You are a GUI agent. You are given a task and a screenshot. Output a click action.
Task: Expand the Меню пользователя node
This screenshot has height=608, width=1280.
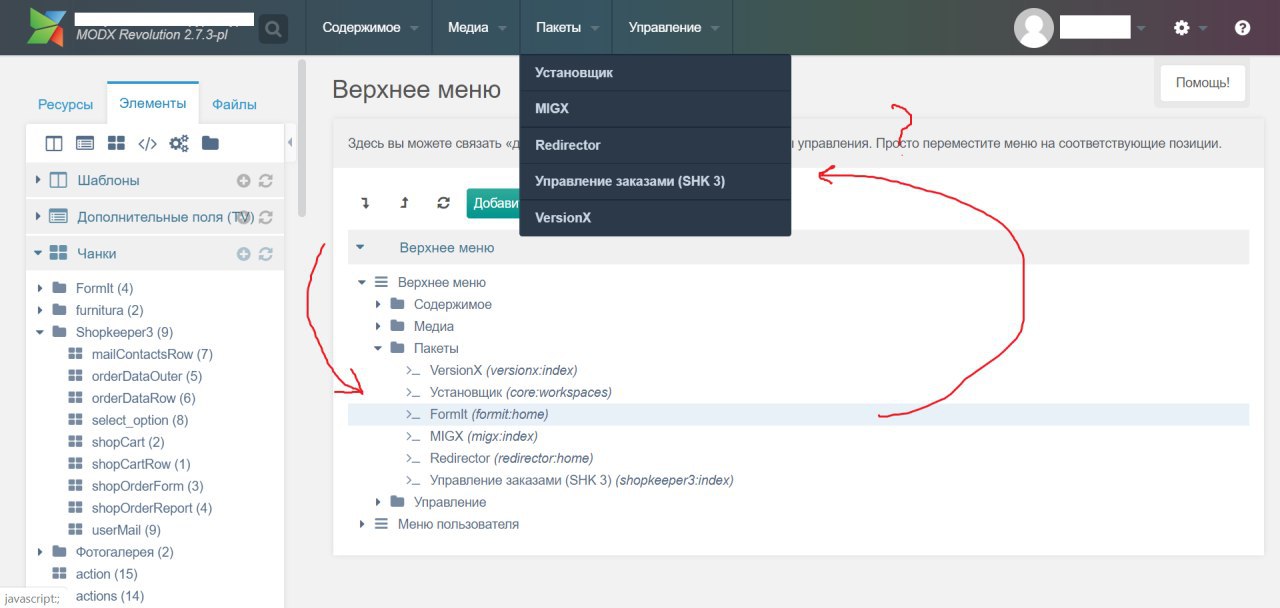(x=362, y=524)
